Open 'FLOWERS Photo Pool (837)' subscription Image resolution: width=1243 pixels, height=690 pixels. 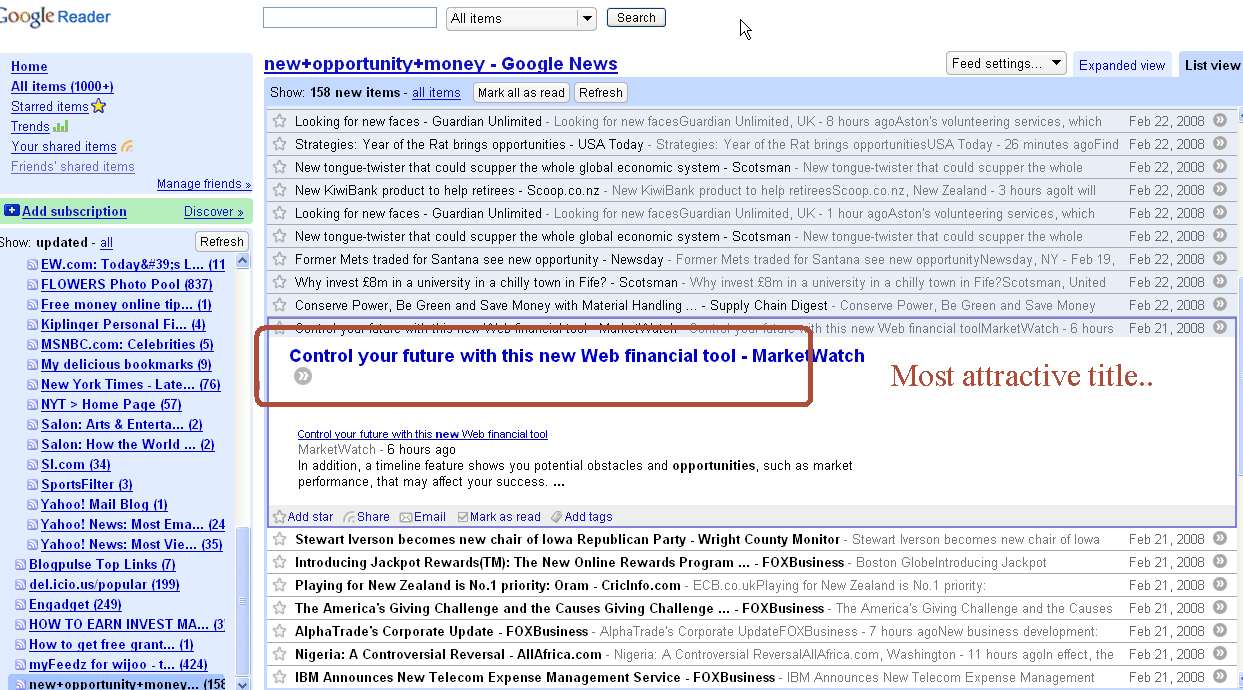tap(126, 284)
